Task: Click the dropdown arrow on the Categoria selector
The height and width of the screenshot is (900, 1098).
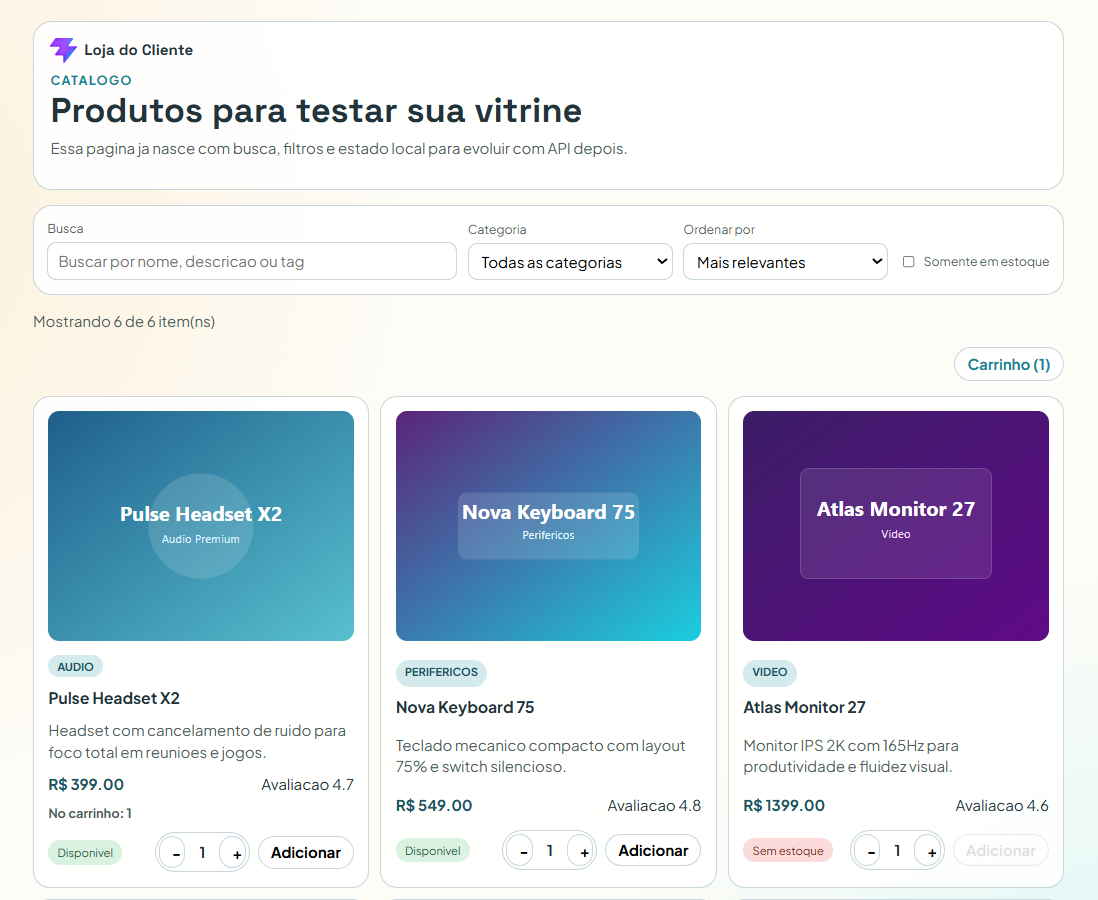Action: coord(660,261)
